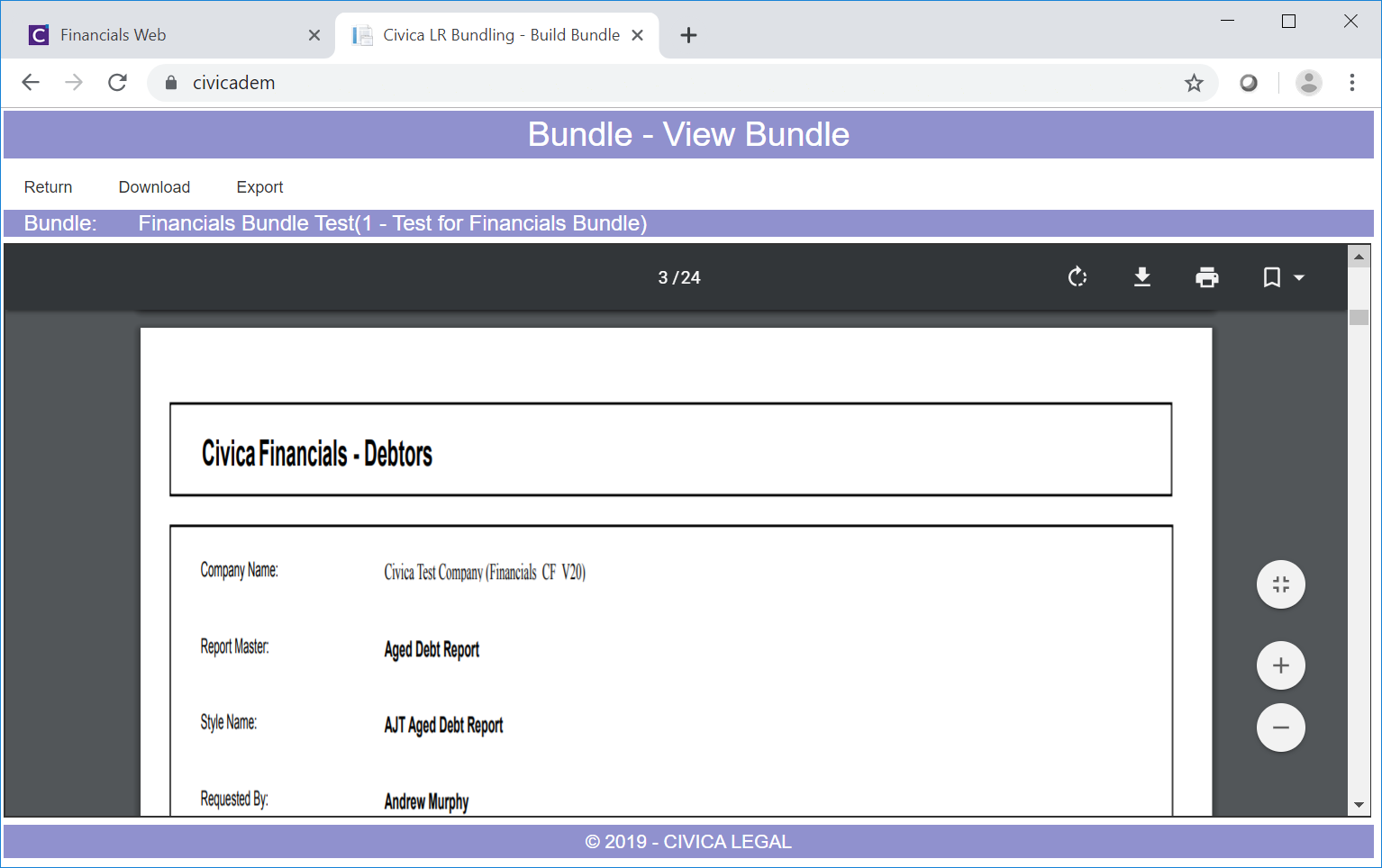This screenshot has height=868, width=1382.
Task: Click the 'Style Name:' label
Action: 228,722
